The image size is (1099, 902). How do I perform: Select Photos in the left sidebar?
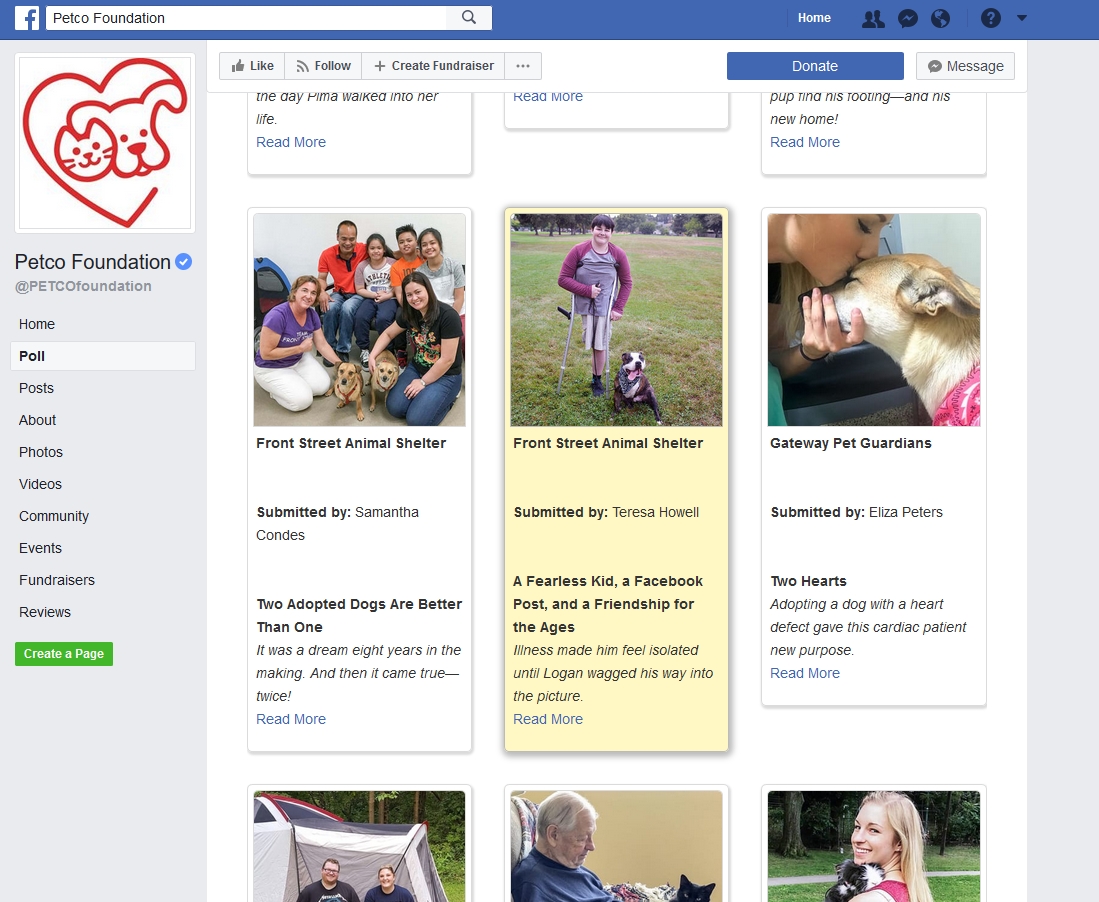click(41, 452)
